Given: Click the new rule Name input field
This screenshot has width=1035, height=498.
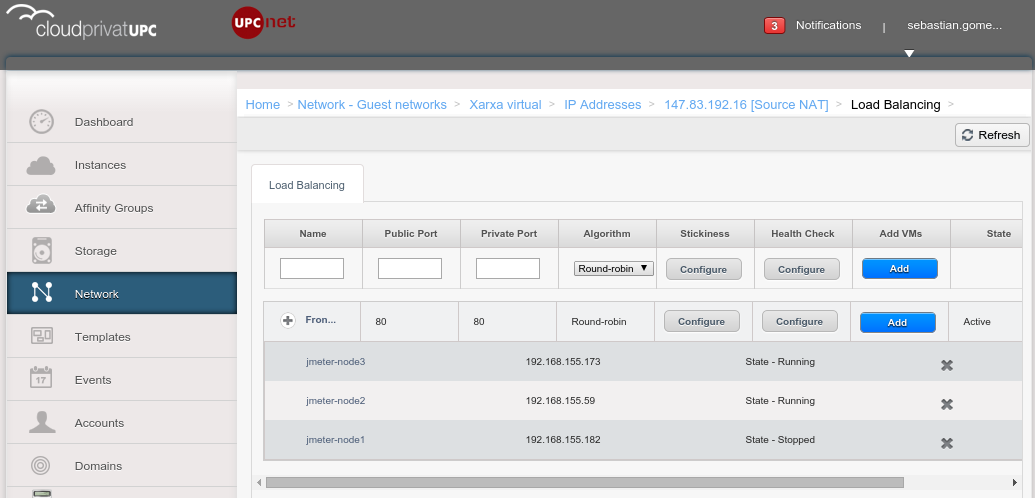Looking at the screenshot, I should [x=312, y=268].
